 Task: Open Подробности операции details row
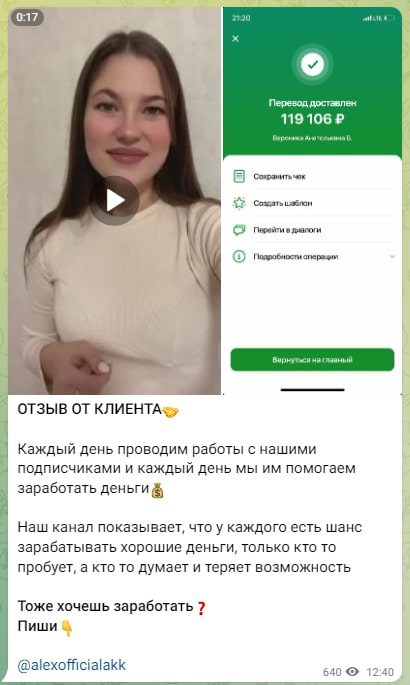pos(312,257)
